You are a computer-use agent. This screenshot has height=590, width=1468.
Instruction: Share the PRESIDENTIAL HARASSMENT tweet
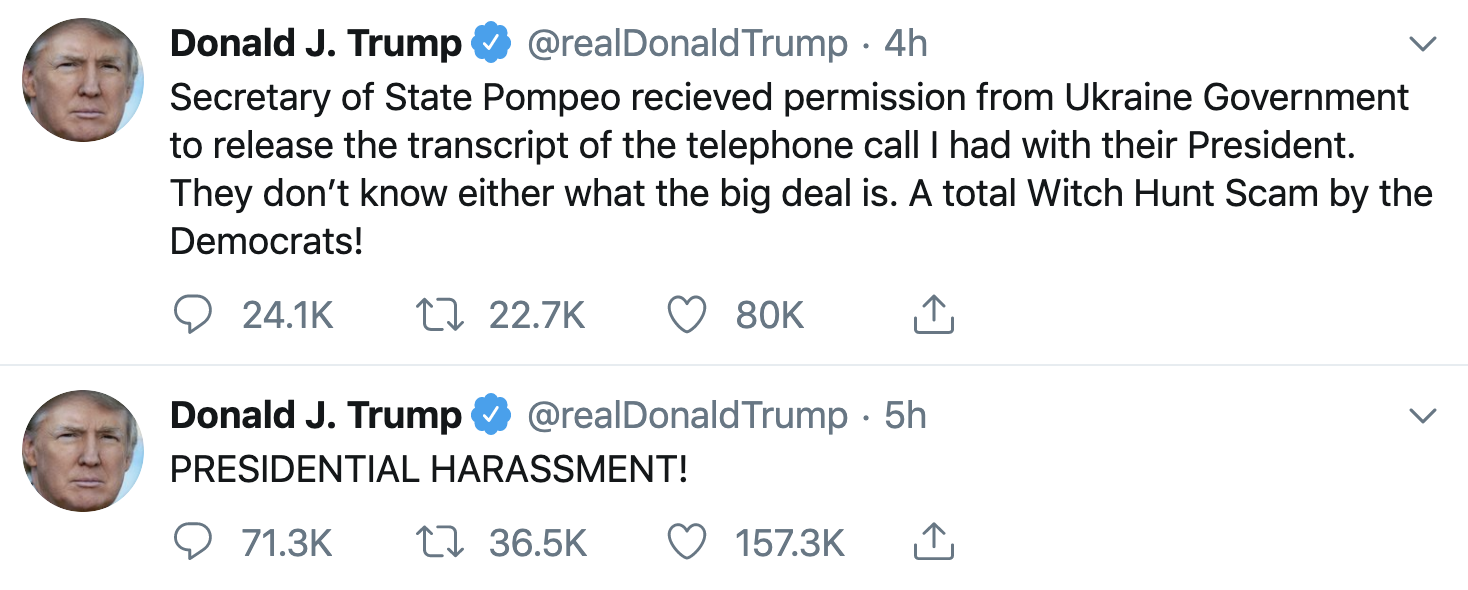point(933,543)
